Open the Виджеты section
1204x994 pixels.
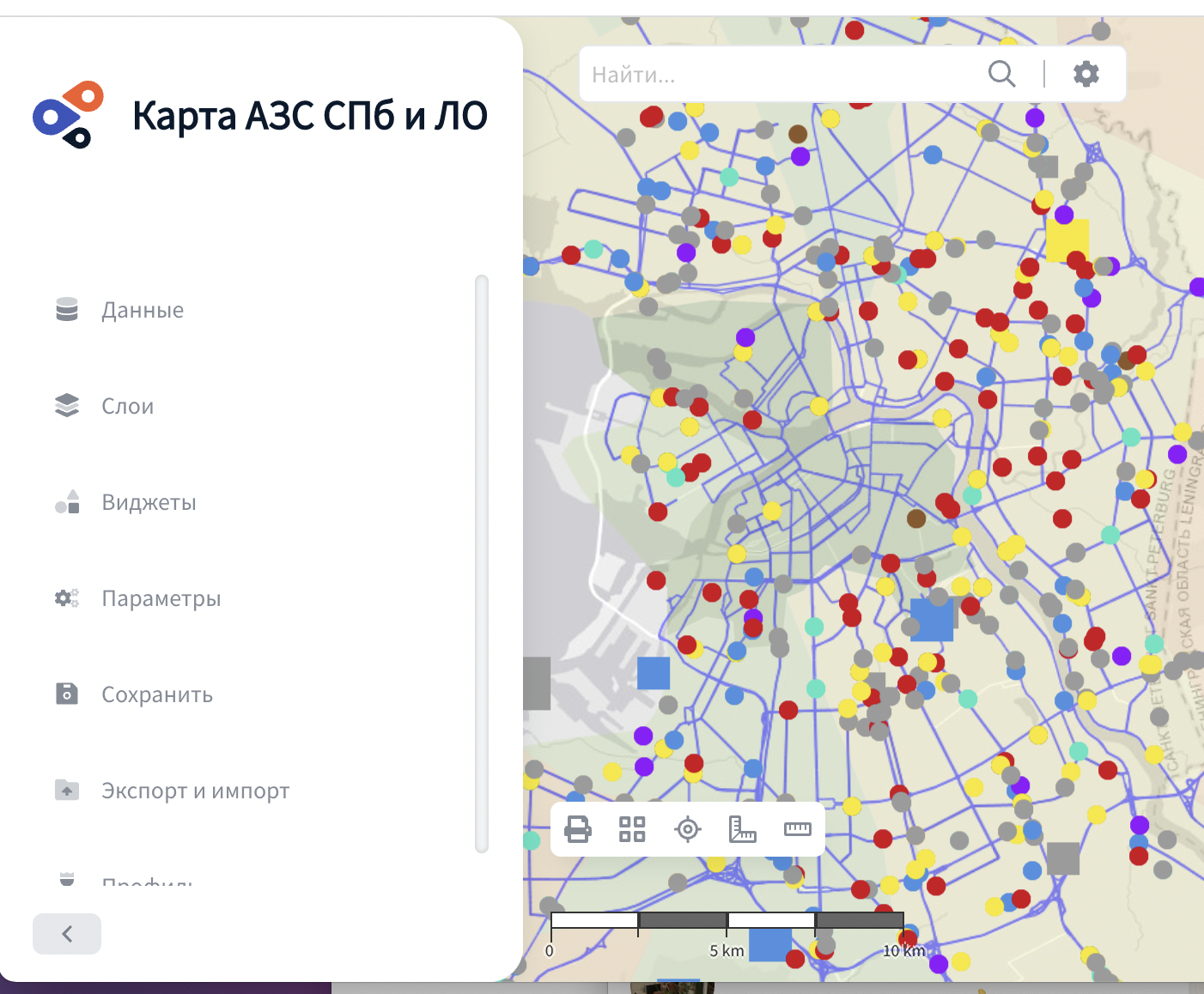(x=149, y=502)
